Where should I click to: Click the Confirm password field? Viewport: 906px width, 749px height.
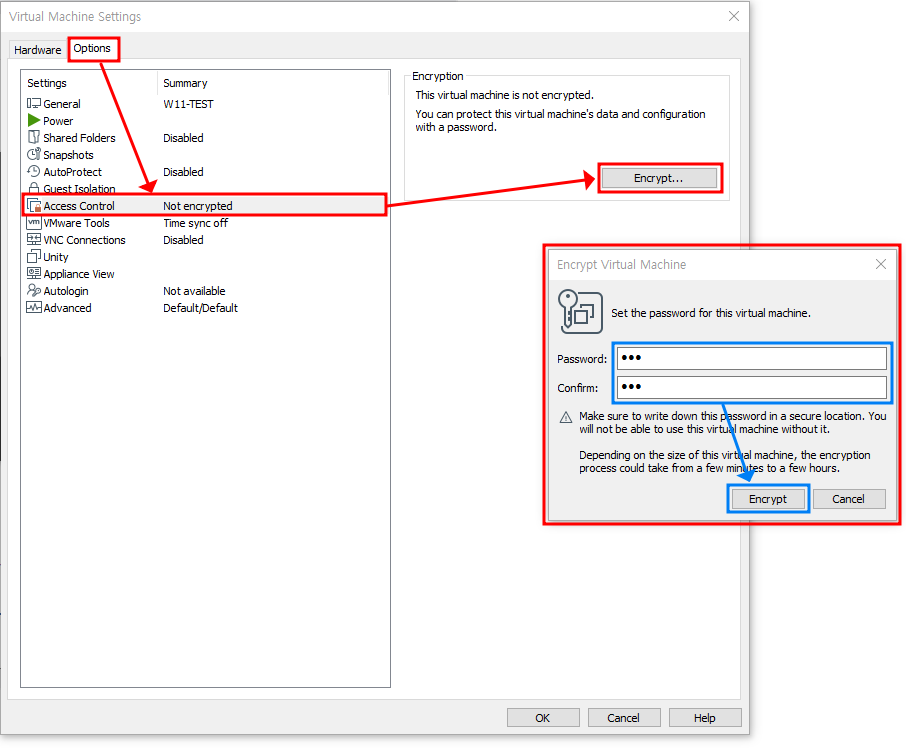click(x=751, y=387)
